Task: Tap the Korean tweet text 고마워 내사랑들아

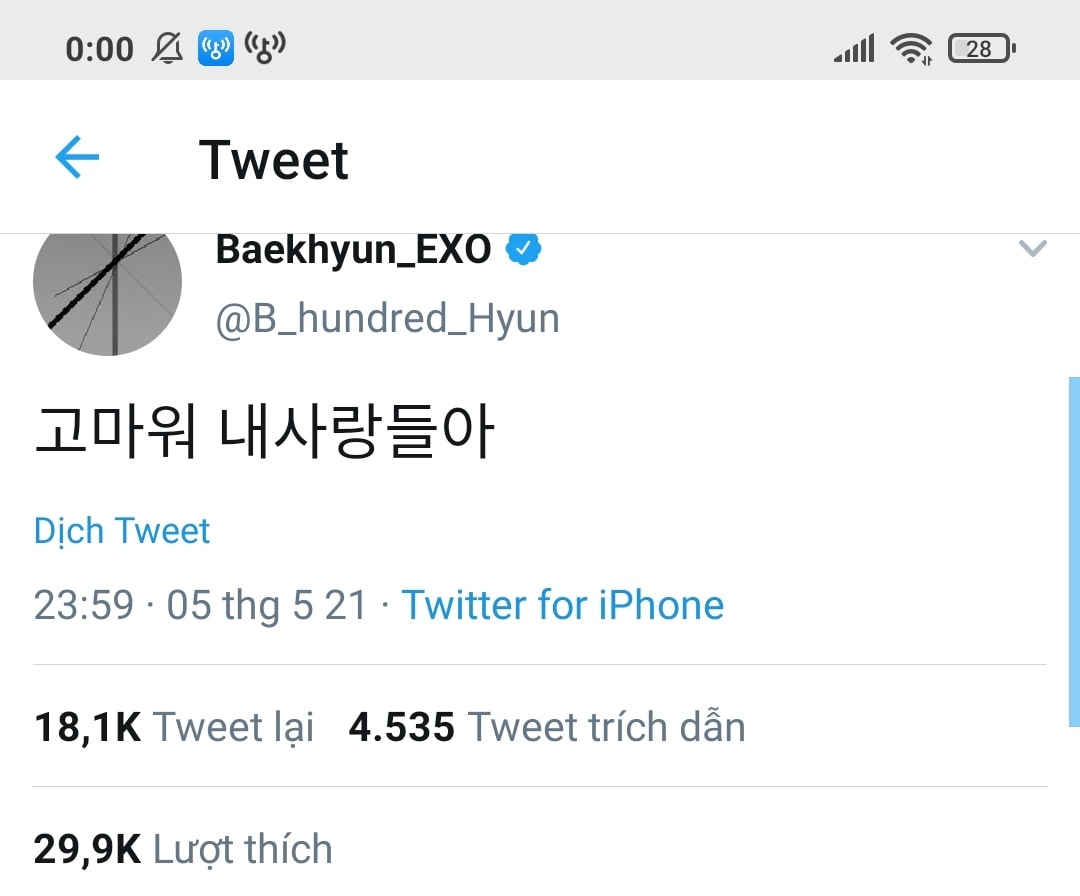Action: (264, 431)
